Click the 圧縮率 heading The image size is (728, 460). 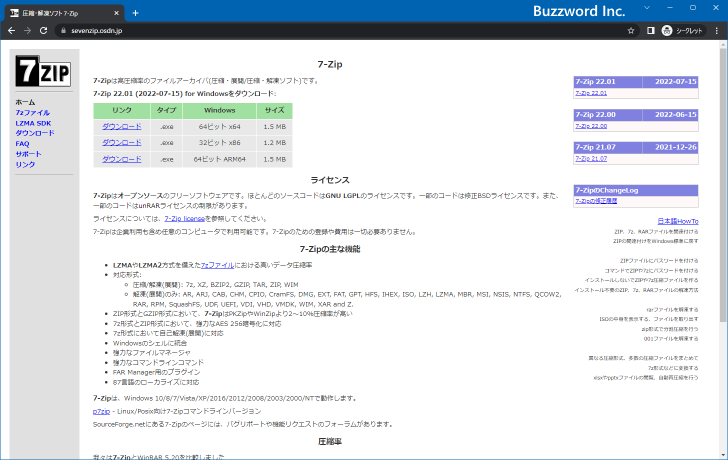click(330, 441)
